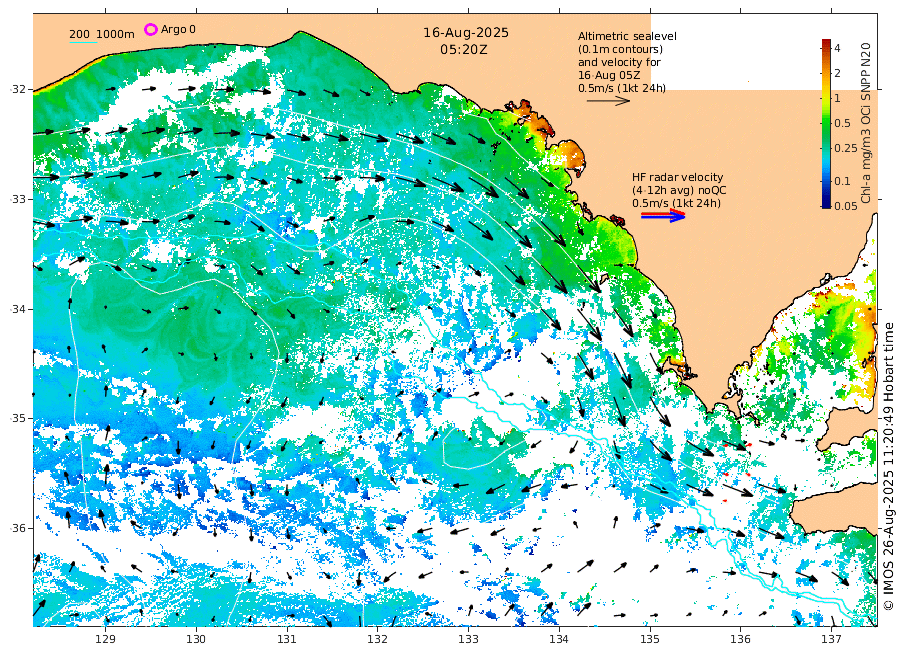The width and height of the screenshot is (900, 660).
Task: Click the latitude axis label "-34"
Action: [x=18, y=309]
